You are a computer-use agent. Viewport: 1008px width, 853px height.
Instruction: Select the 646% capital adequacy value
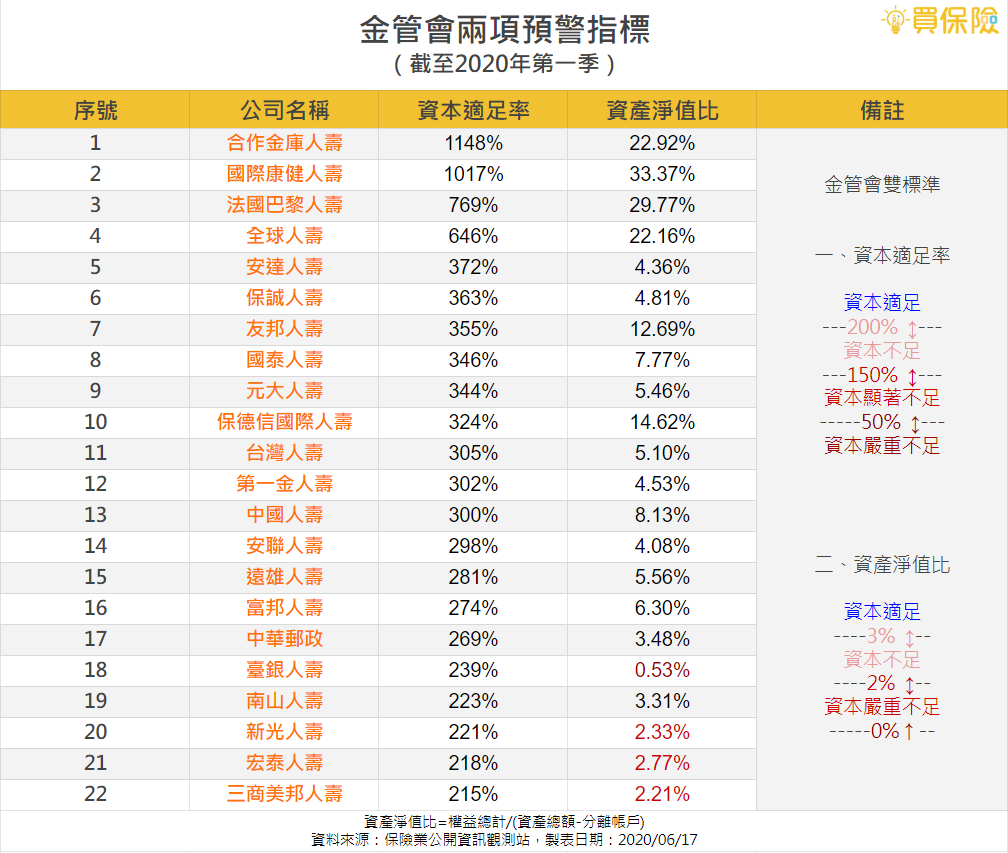click(x=473, y=236)
